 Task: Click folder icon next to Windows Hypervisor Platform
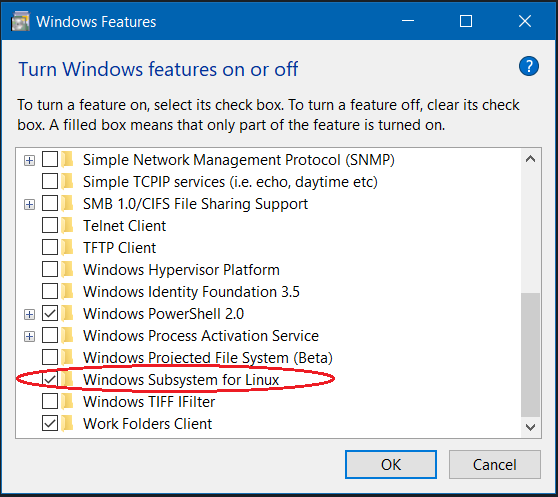67,270
